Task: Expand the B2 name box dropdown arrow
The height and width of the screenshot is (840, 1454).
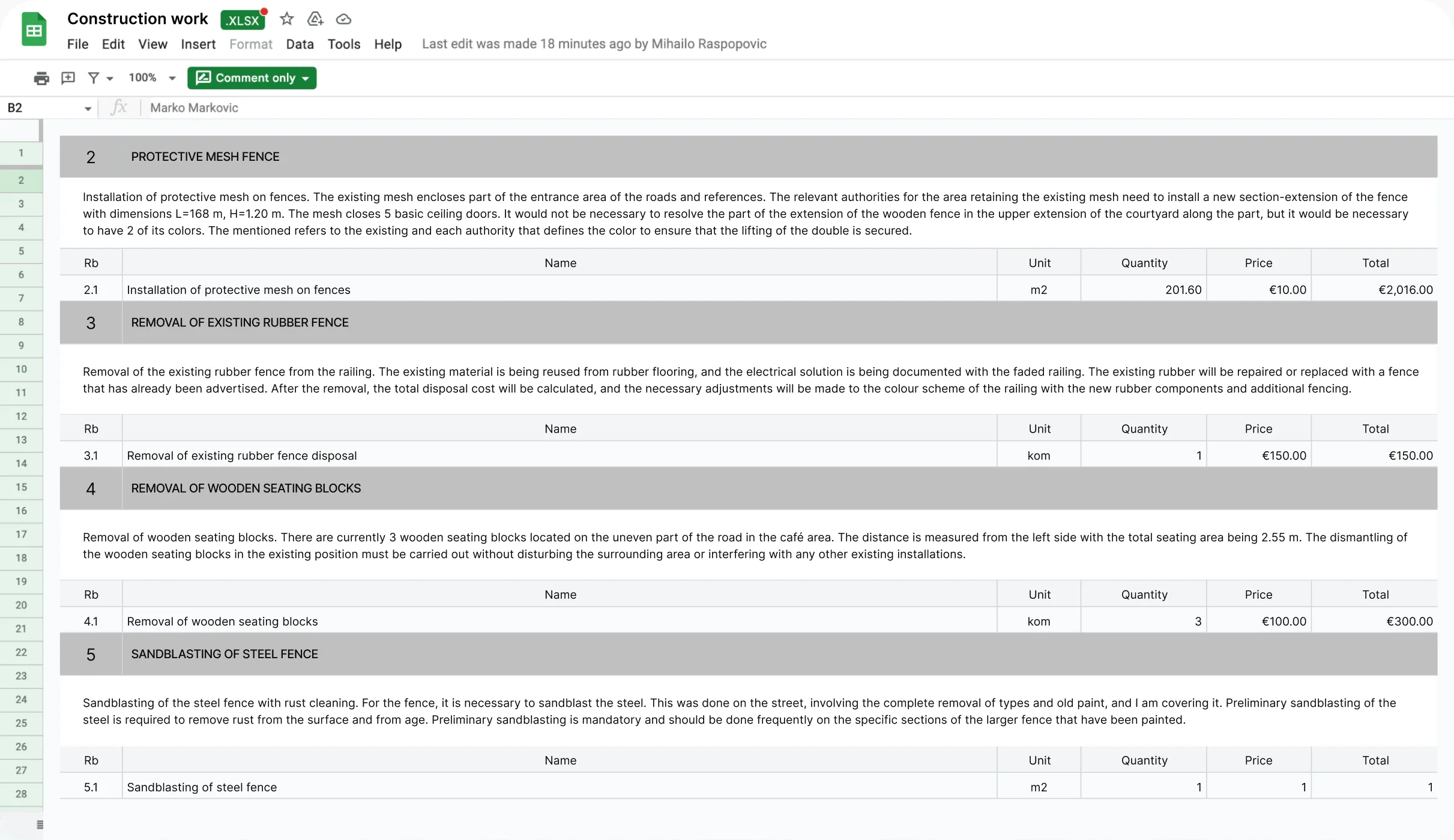Action: 88,109
